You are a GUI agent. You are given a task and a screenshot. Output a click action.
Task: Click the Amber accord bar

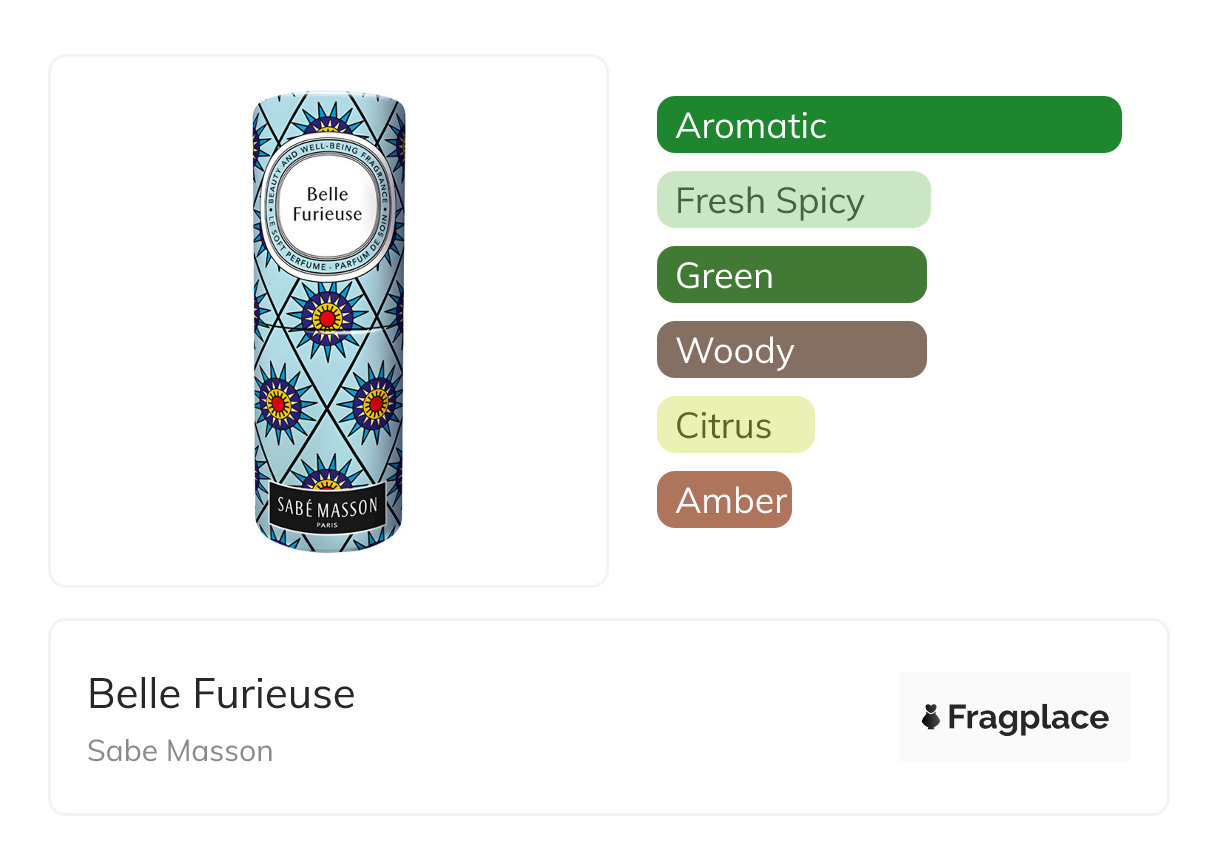[724, 500]
